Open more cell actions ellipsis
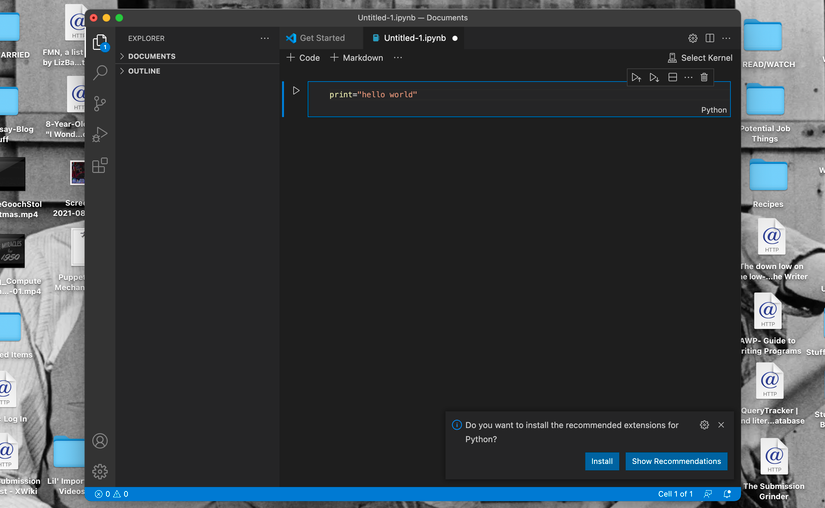This screenshot has width=825, height=508. pyautogui.click(x=688, y=77)
